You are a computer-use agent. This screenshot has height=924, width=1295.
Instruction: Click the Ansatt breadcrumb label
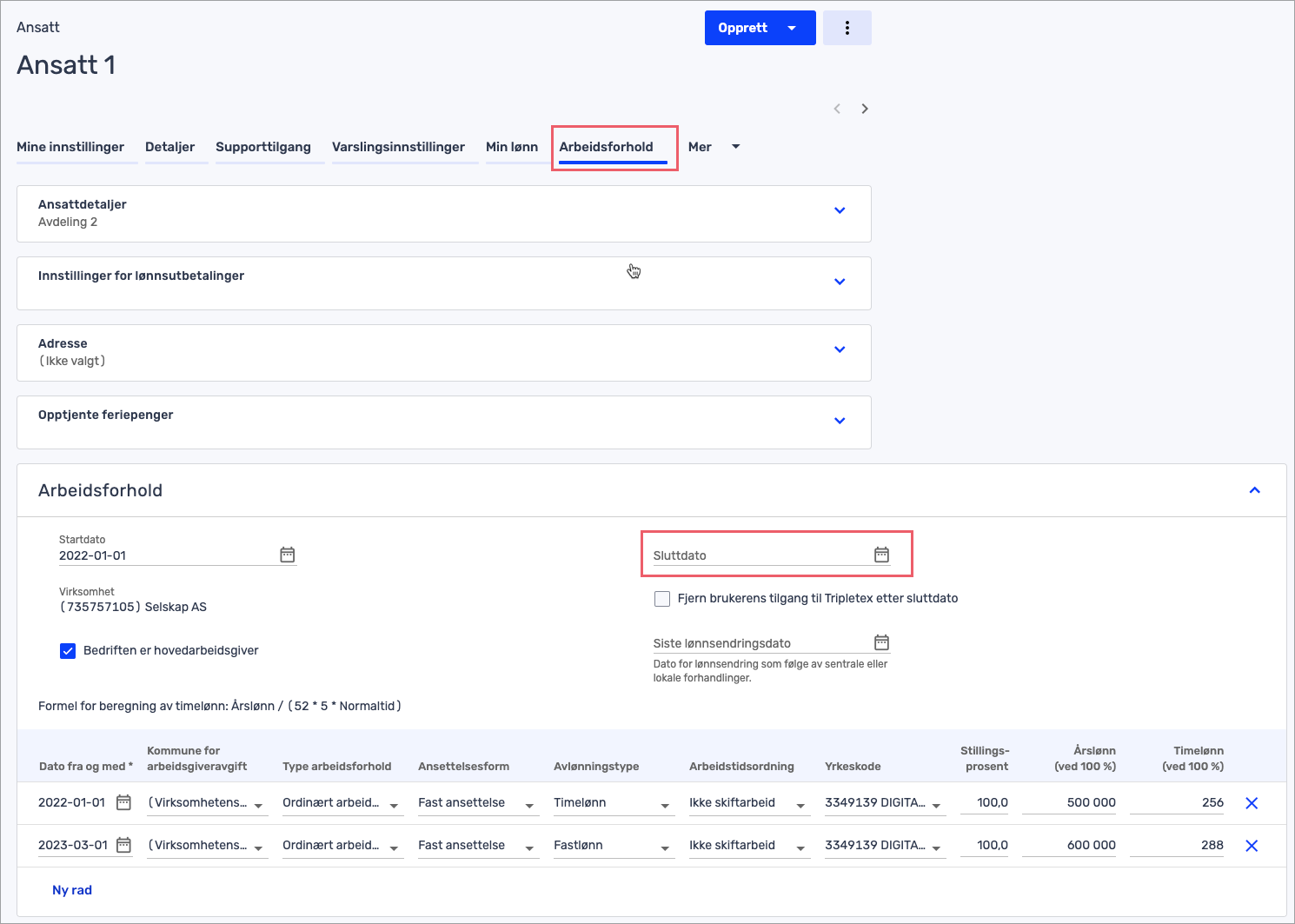click(38, 27)
